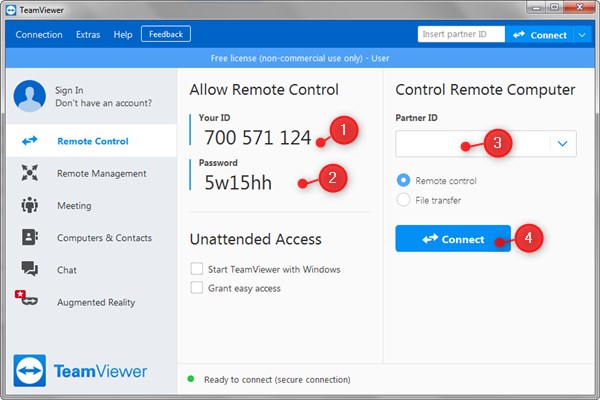Check the Grant easy access box
600x400 pixels.
[x=196, y=288]
